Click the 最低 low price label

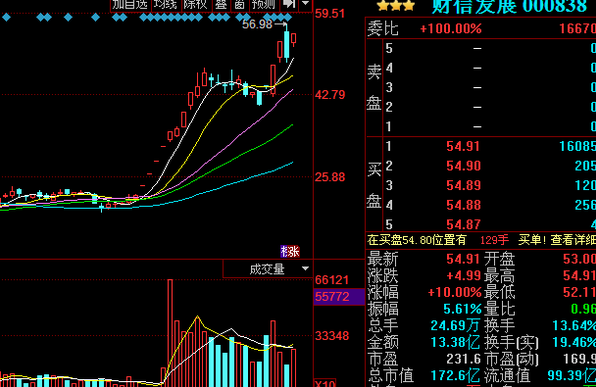[499, 292]
